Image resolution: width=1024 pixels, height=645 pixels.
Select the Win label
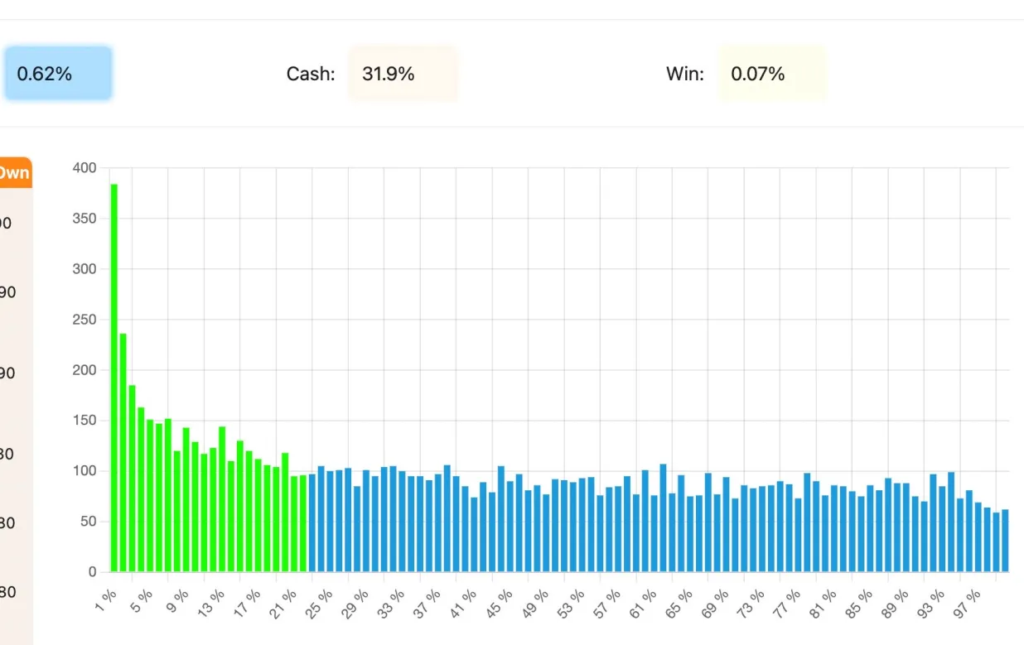(x=685, y=74)
